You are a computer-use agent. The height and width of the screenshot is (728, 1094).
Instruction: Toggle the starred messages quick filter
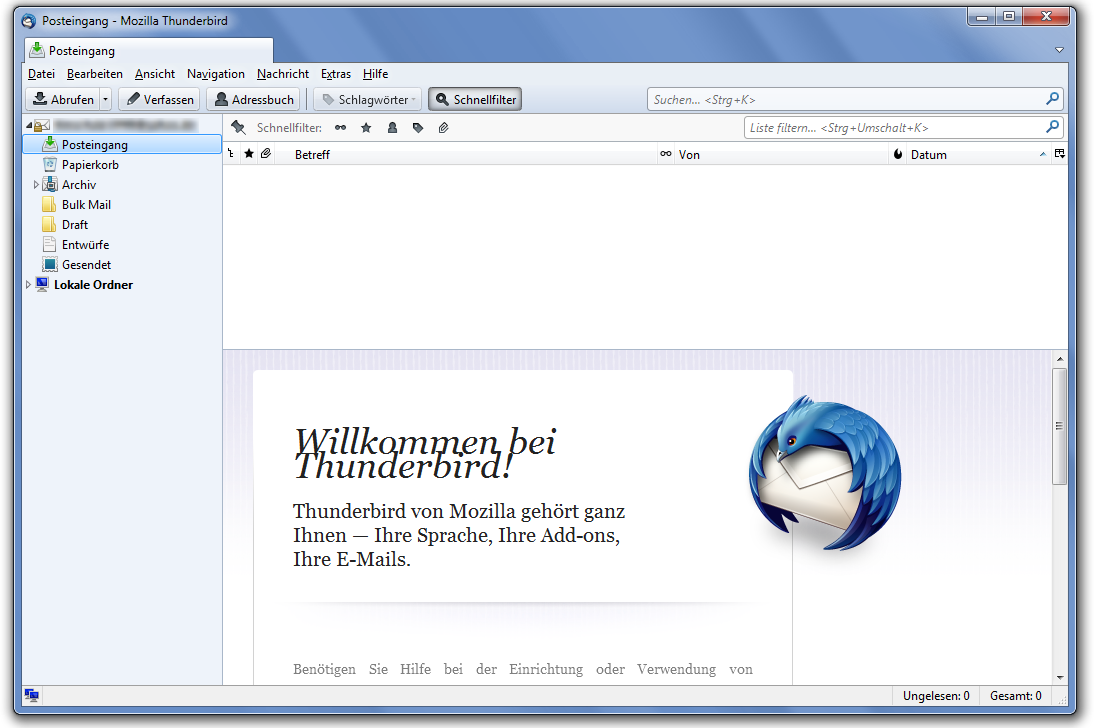tap(366, 128)
